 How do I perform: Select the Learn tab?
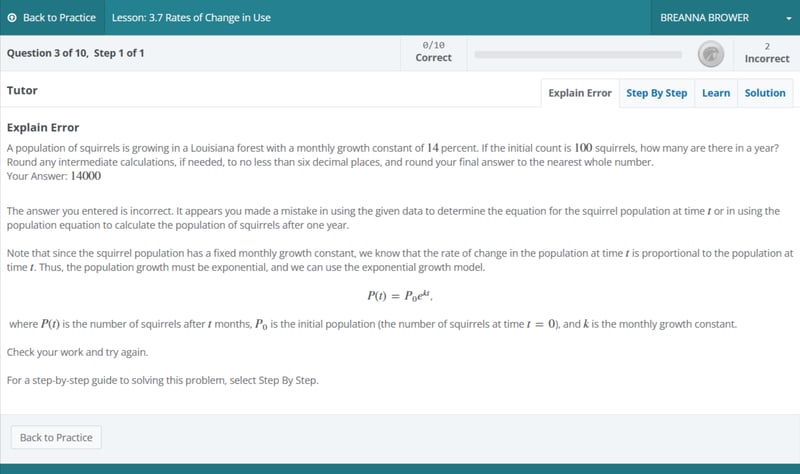point(715,93)
